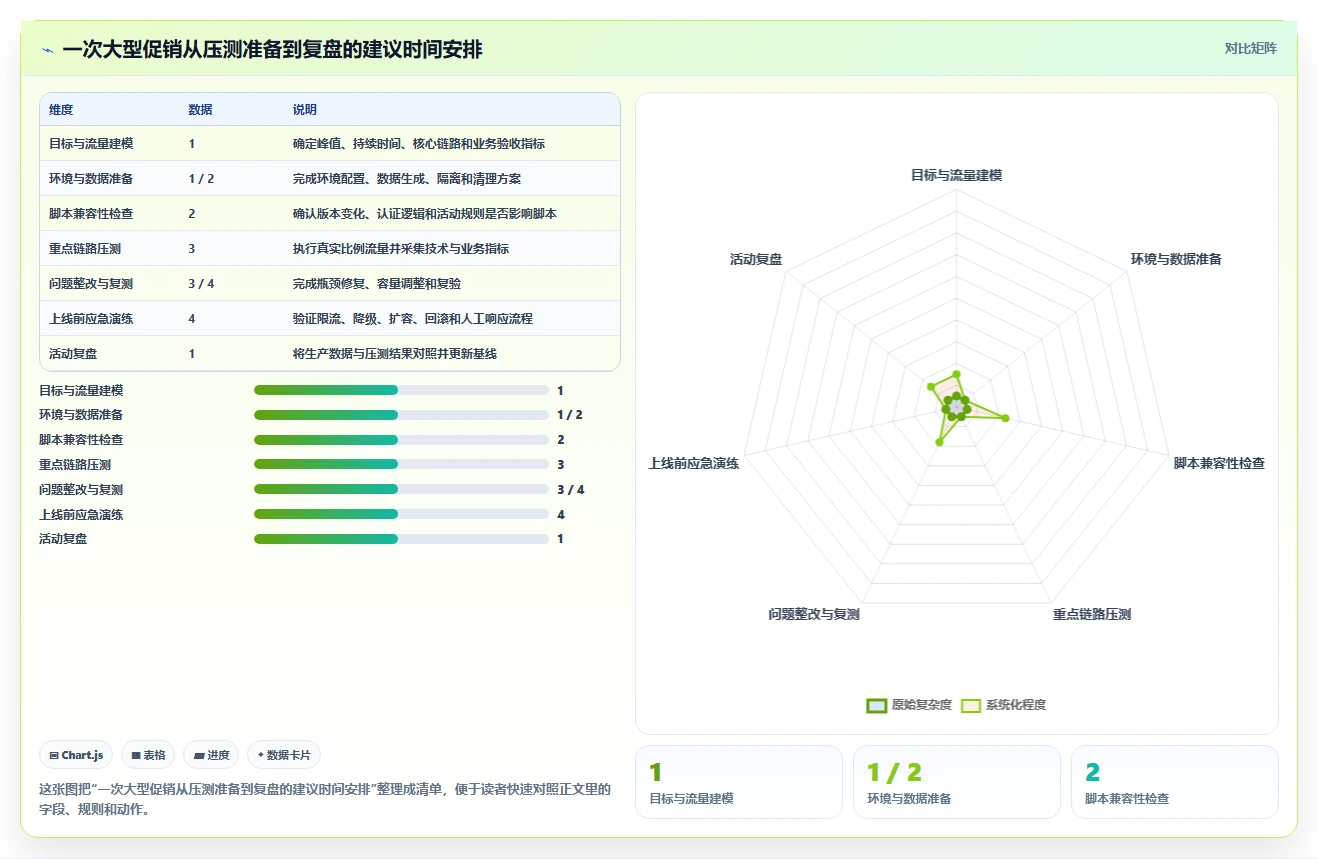1318x859 pixels.
Task: Click the 目标与流量建模 radar axis label
Action: [956, 175]
